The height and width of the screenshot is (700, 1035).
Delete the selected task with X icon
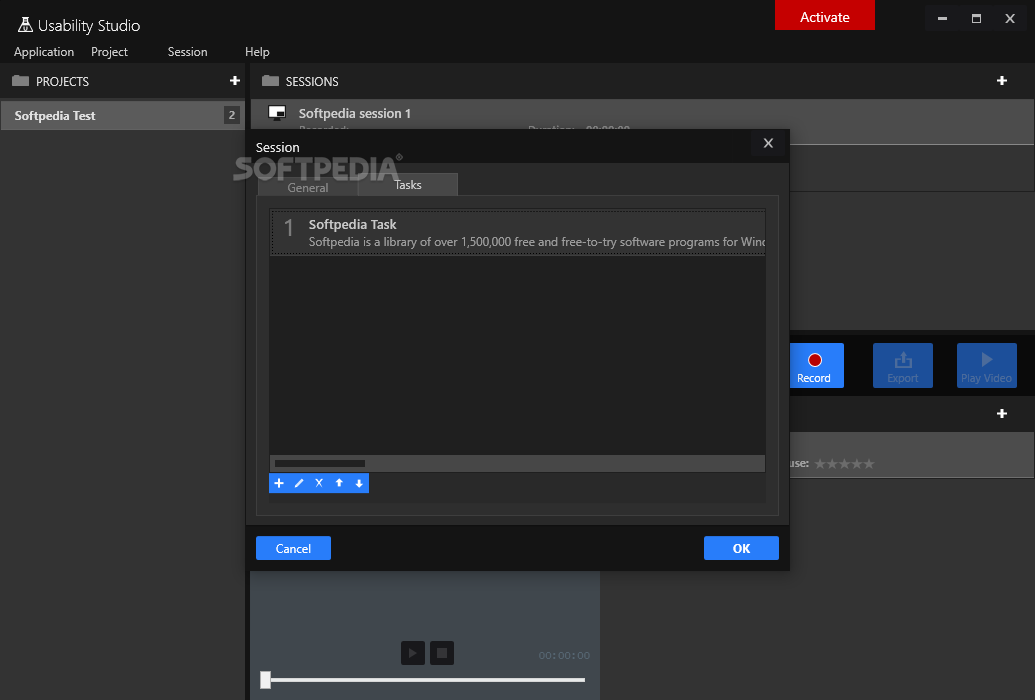coord(319,483)
